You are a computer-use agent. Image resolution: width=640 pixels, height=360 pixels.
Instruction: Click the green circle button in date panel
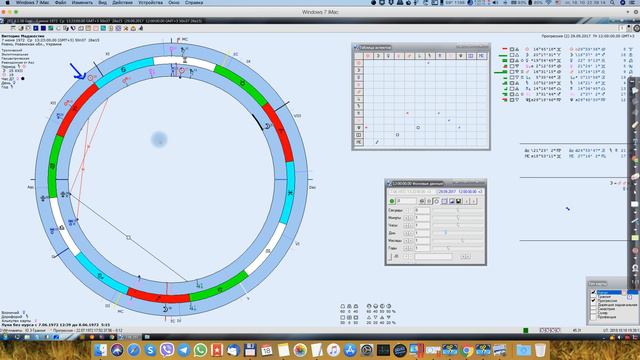392,201
